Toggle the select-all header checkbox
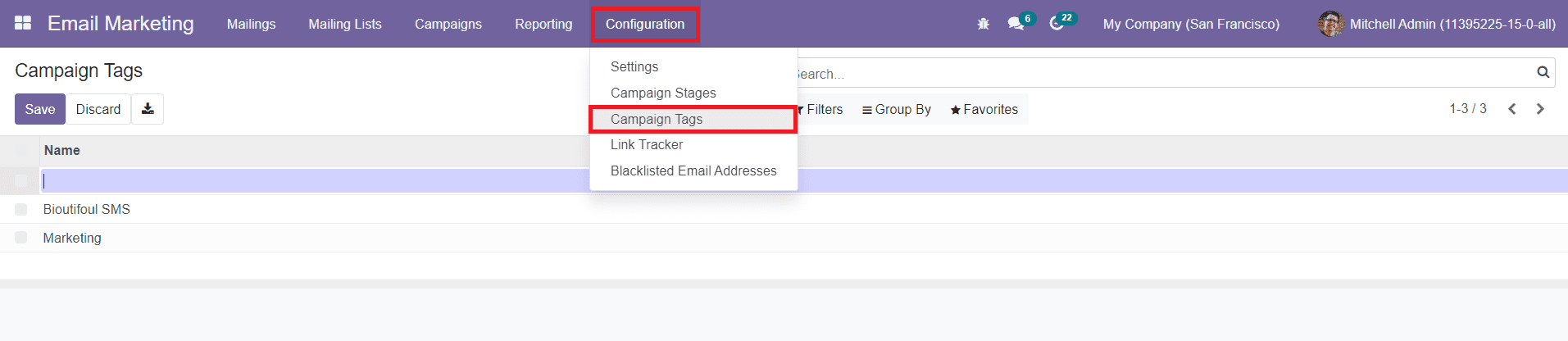Image resolution: width=1568 pixels, height=341 pixels. click(x=21, y=151)
